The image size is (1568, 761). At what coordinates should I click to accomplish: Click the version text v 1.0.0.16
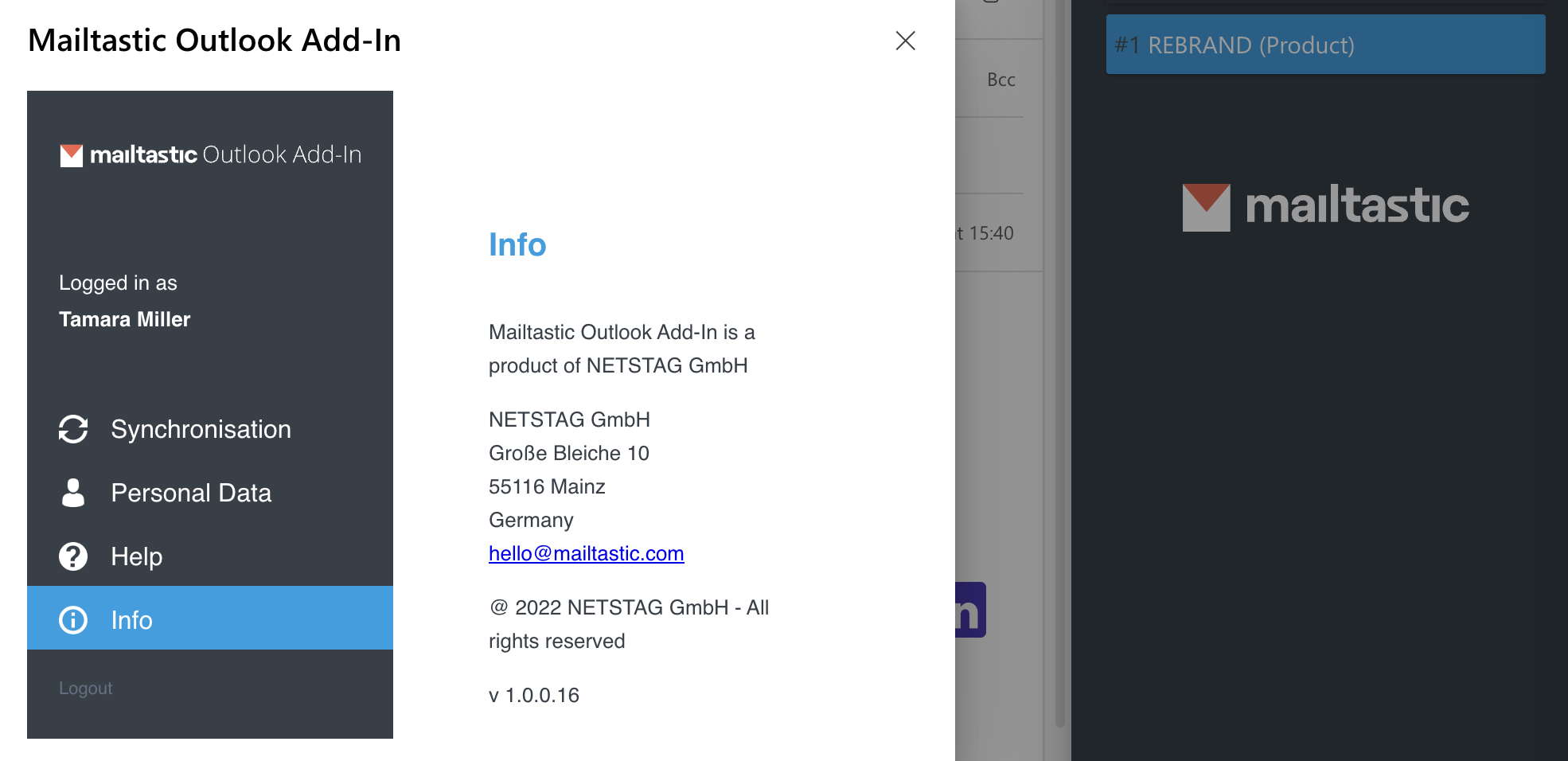pos(534,695)
